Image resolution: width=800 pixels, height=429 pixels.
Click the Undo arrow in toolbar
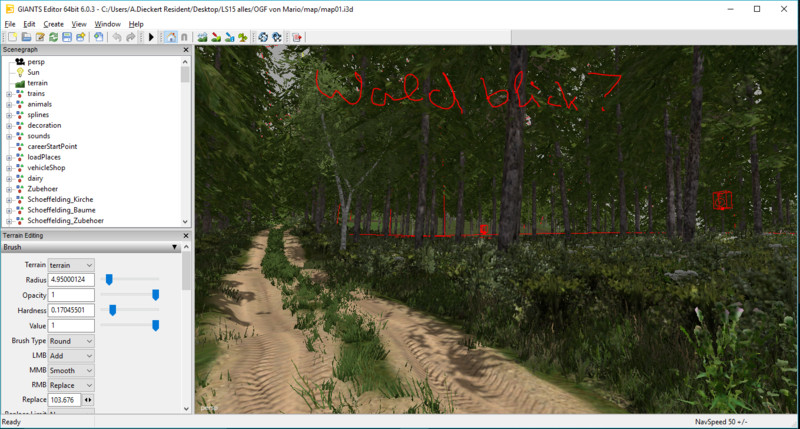pyautogui.click(x=117, y=37)
